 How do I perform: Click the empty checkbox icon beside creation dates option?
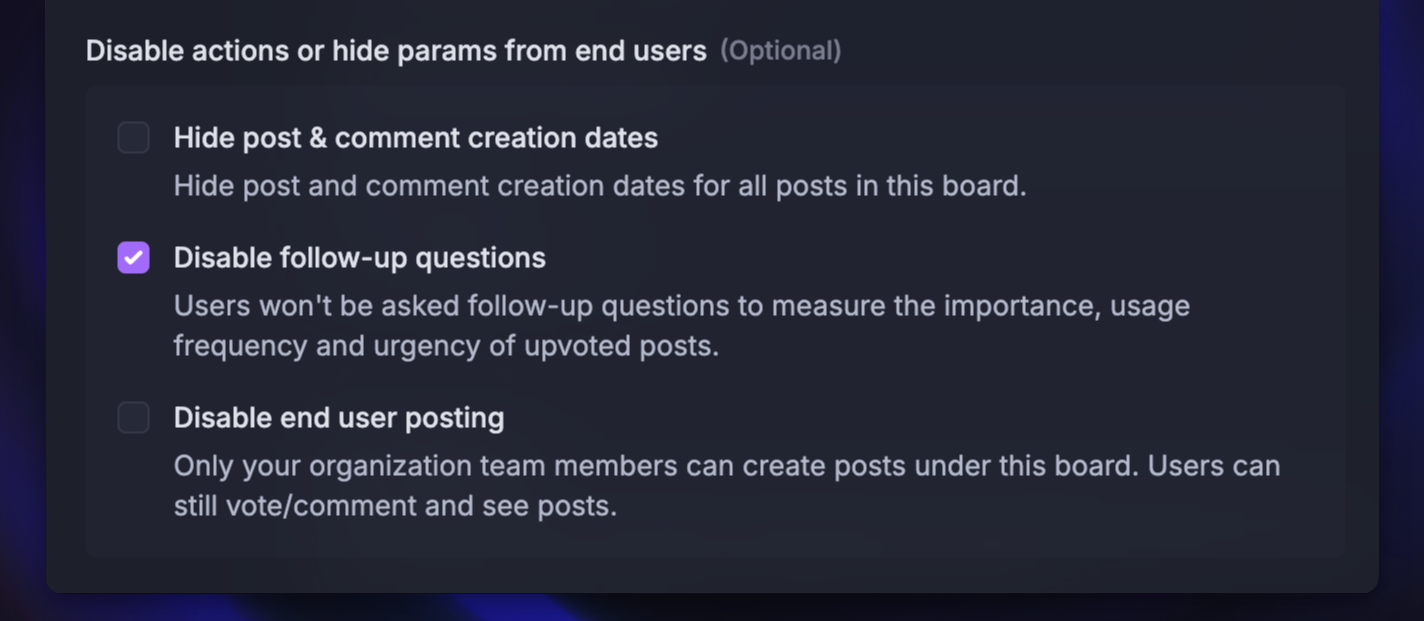(x=133, y=138)
